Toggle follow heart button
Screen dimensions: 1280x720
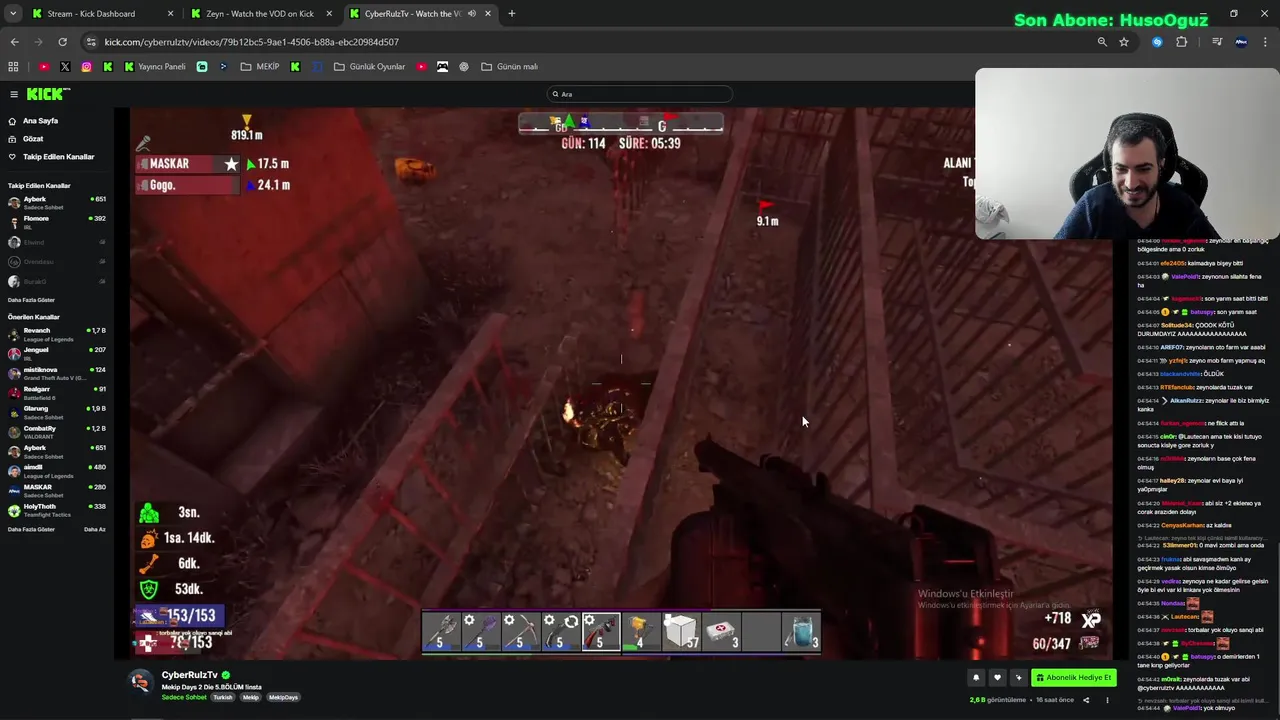pos(997,678)
